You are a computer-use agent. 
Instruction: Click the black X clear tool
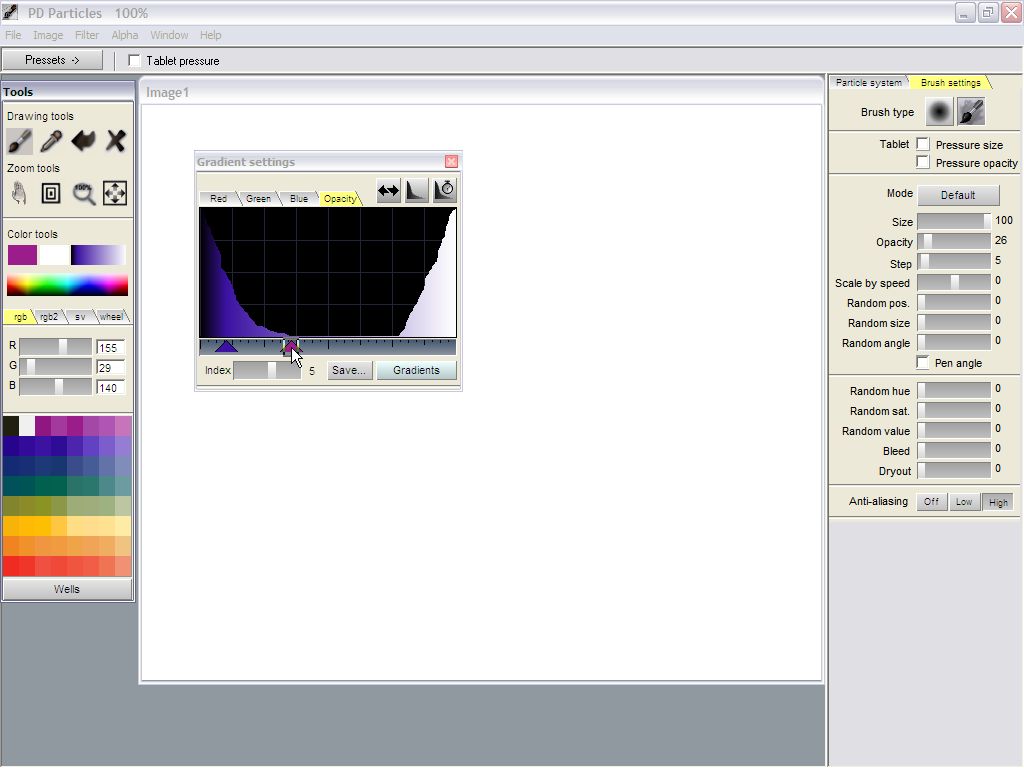point(116,141)
